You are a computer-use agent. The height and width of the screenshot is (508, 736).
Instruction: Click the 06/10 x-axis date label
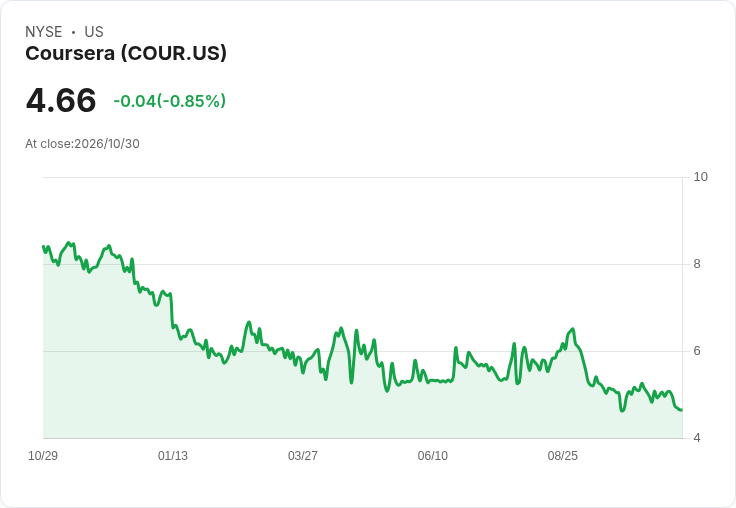pos(433,455)
